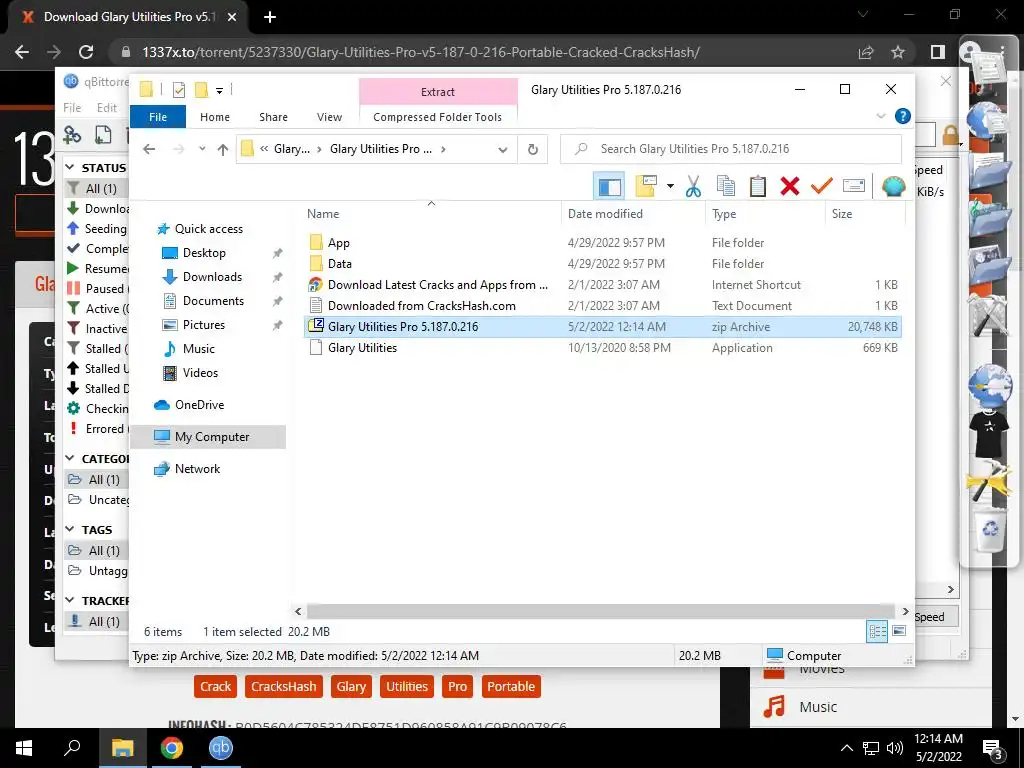
Task: Collapse the CATEGORIES section in qBittorrent
Action: click(70, 458)
